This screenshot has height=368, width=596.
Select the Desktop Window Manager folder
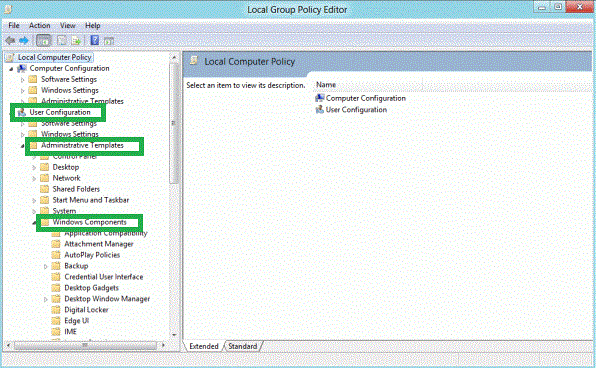click(x=107, y=299)
